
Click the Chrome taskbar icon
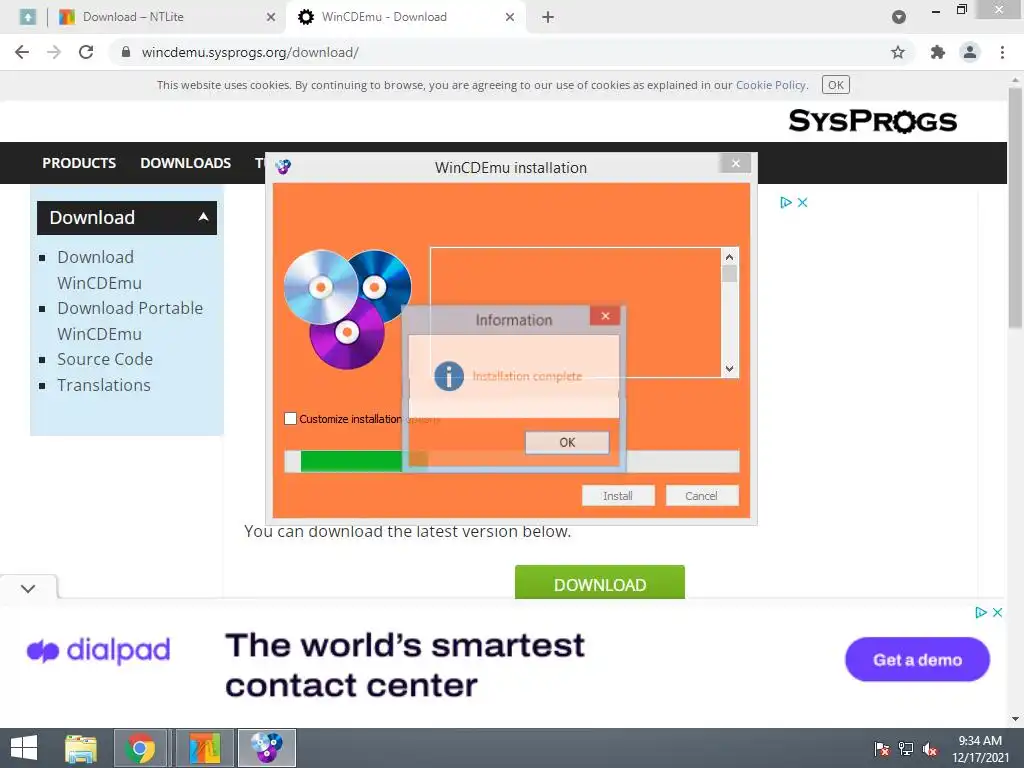click(140, 748)
